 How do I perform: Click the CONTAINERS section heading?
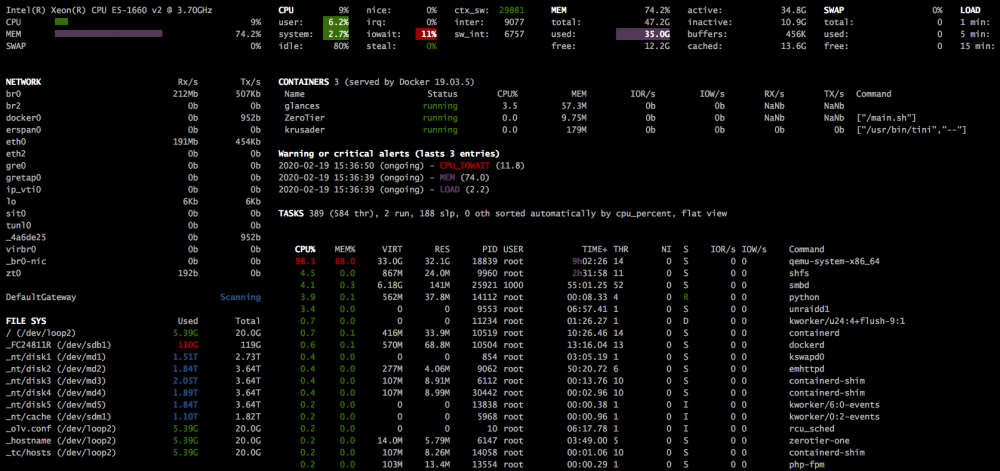pos(304,82)
